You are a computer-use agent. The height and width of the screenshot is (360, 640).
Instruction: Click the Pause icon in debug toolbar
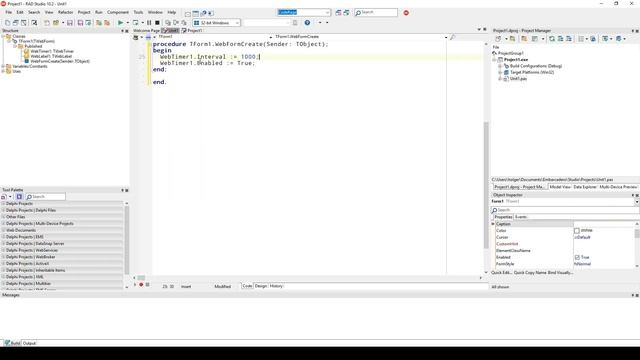[149, 23]
